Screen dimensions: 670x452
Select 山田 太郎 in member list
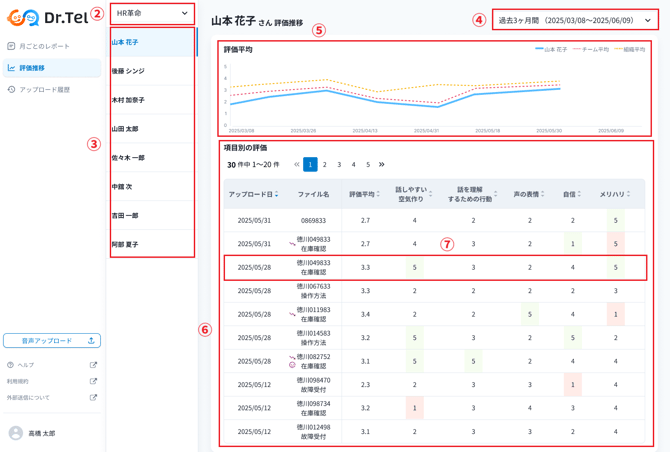pyautogui.click(x=152, y=129)
